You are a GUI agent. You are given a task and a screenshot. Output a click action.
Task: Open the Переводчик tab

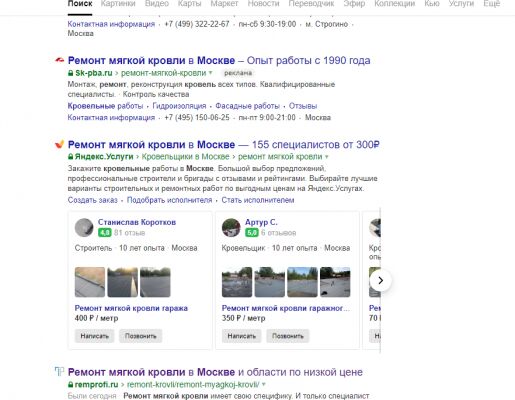coord(311,4)
